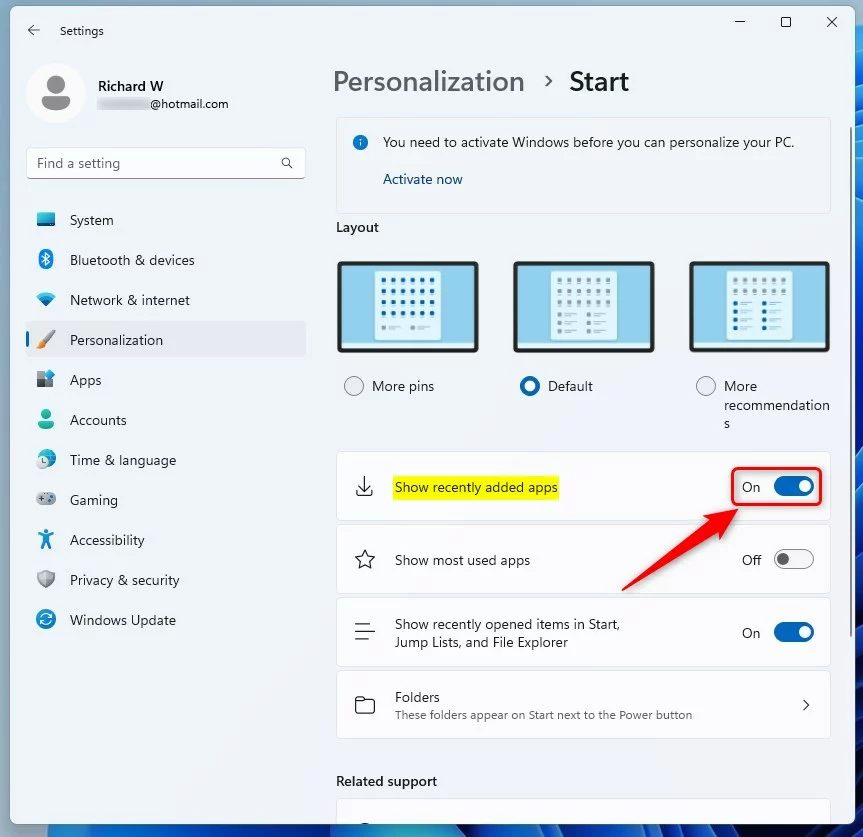Open Bluetooth & devices settings

point(45,260)
